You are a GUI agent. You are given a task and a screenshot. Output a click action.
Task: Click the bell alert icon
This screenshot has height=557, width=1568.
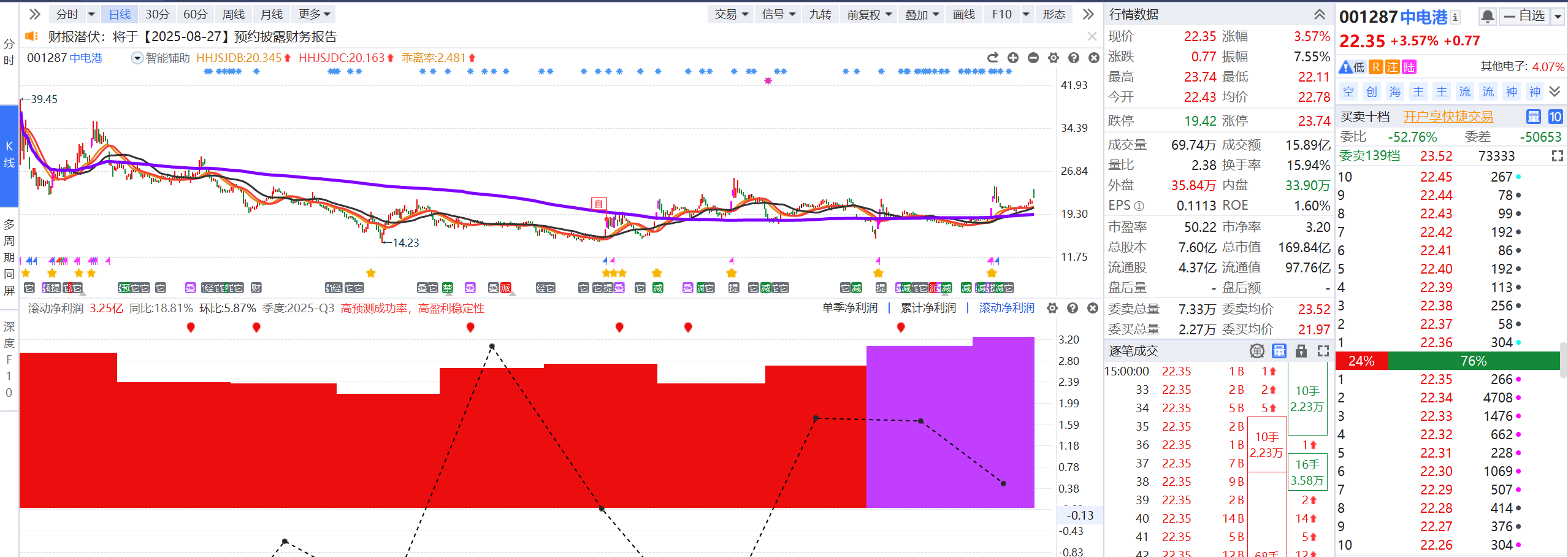coord(1487,17)
